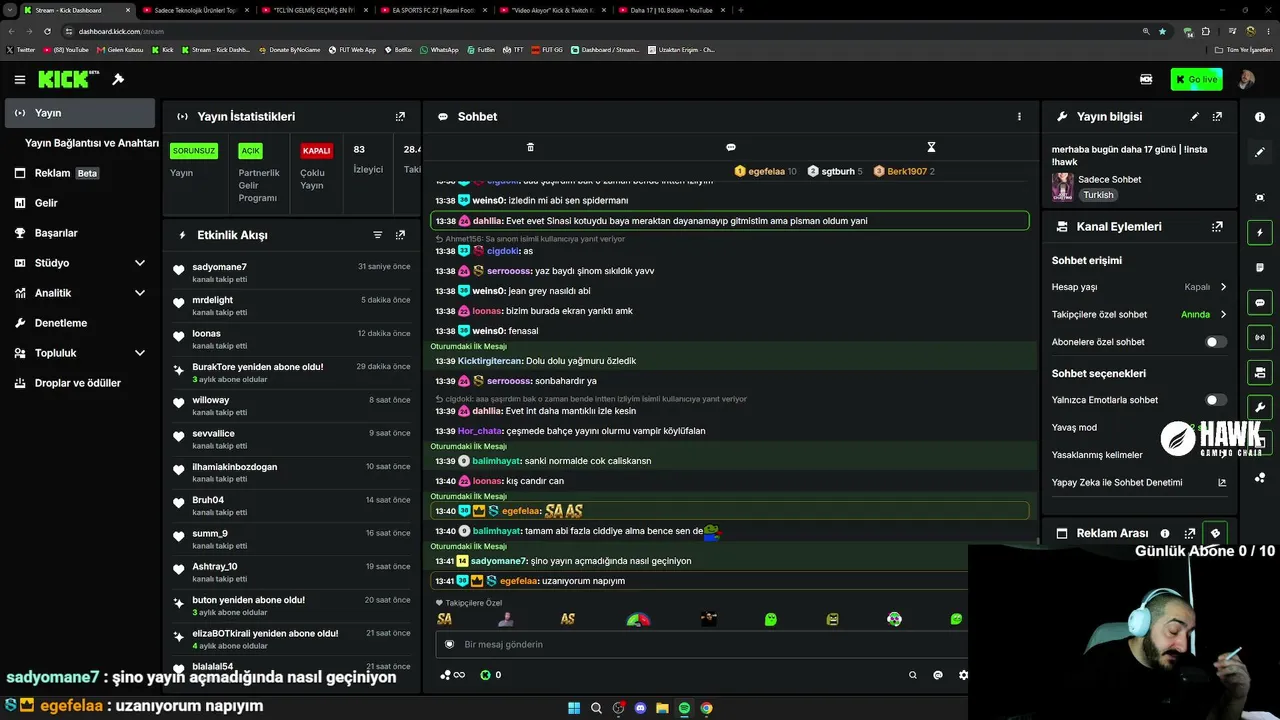Toggle Yalnızca Emotlarla sohbet switch
1280x720 pixels.
[x=1215, y=400]
